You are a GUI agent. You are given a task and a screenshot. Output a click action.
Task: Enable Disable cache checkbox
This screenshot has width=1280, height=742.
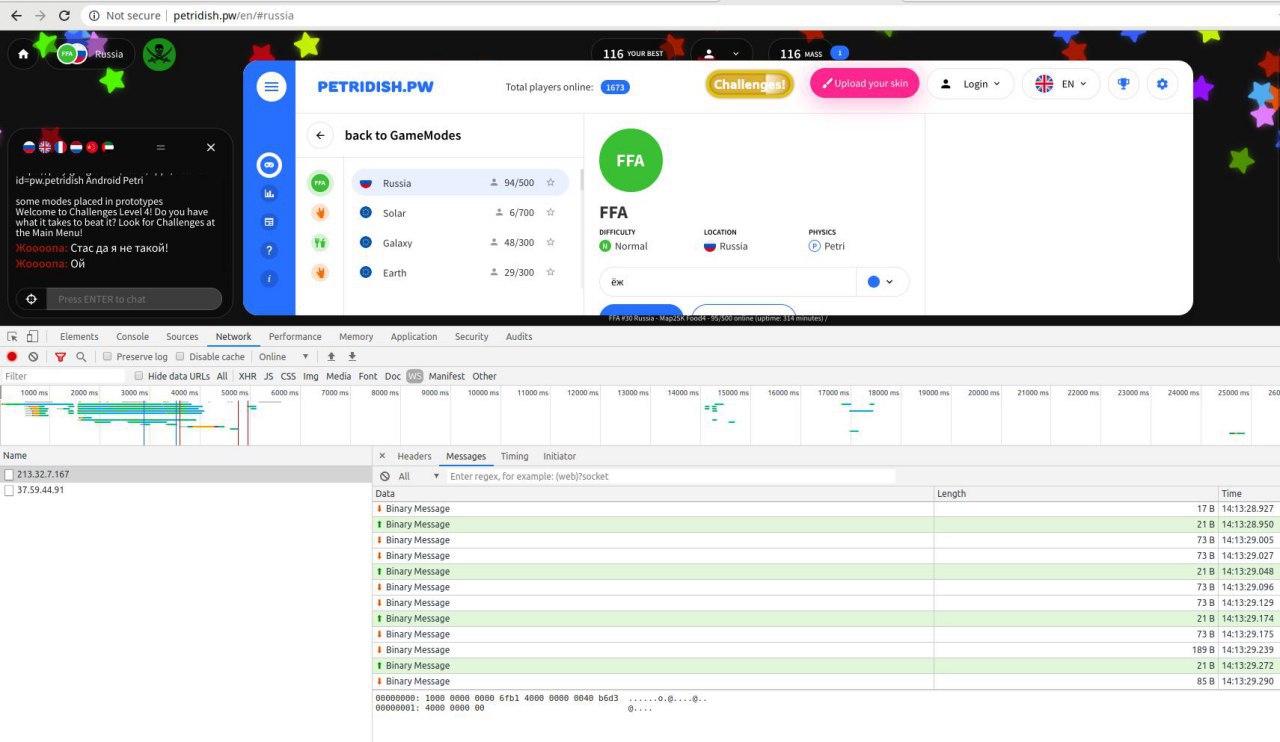[x=180, y=357]
